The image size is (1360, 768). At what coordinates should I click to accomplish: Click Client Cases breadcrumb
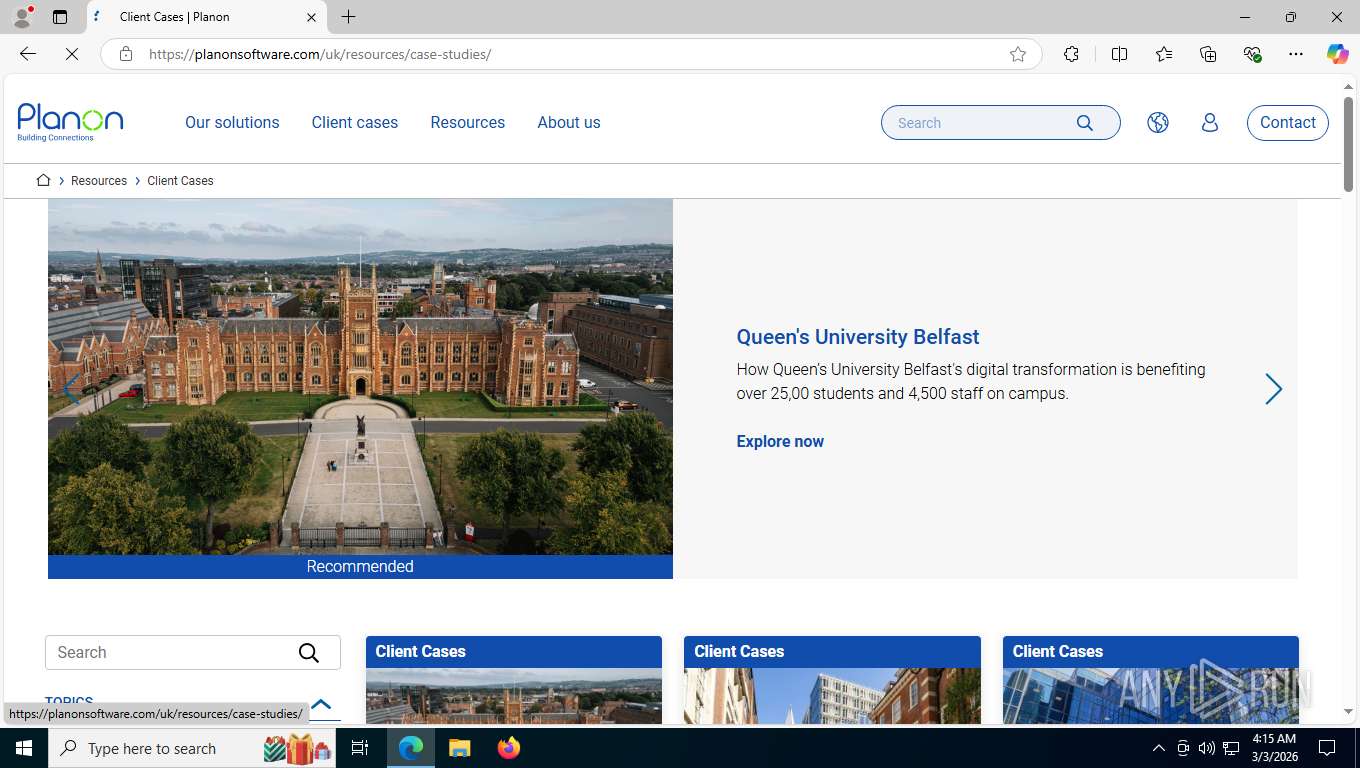click(180, 181)
